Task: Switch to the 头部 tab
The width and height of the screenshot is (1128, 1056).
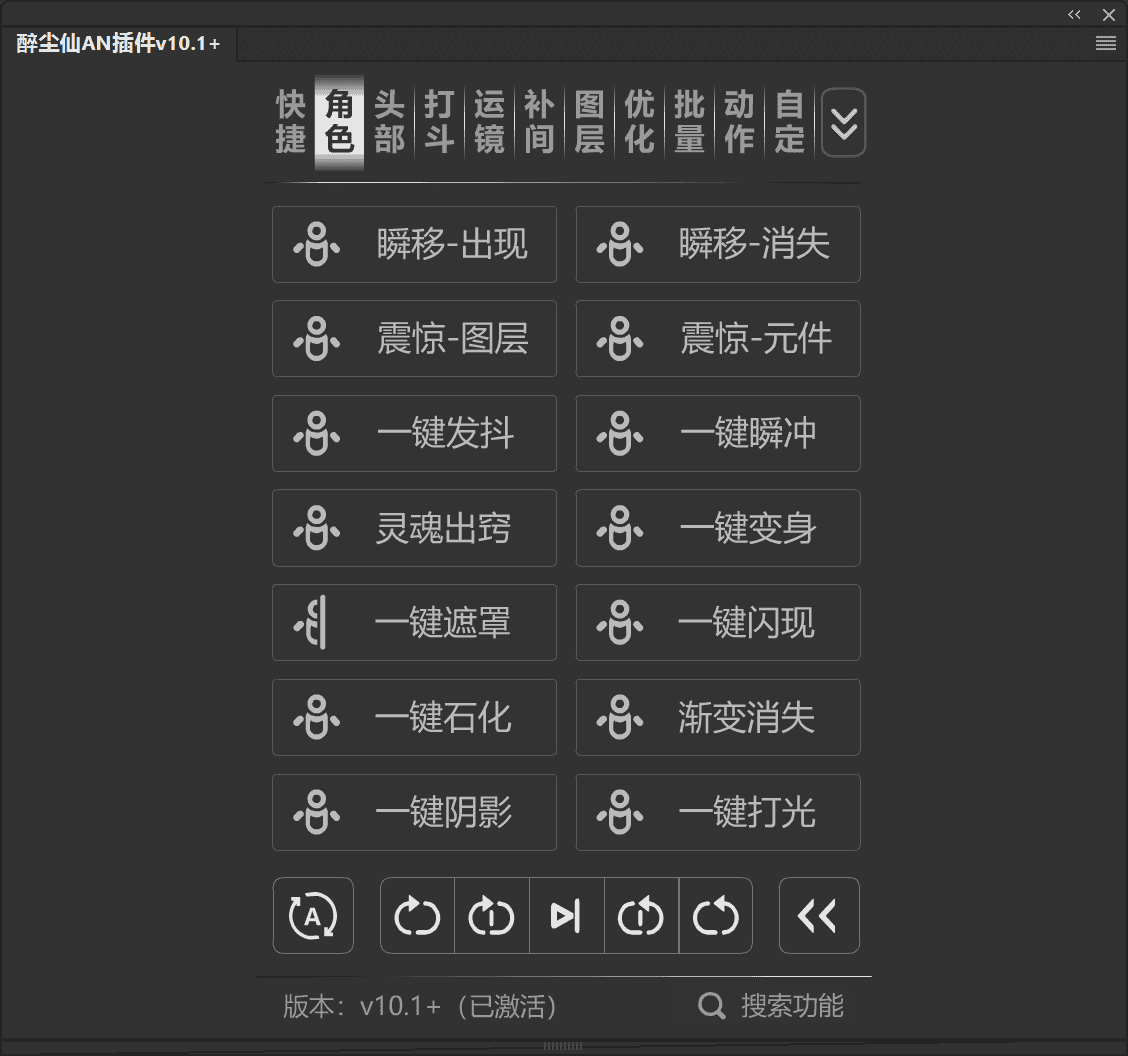Action: pyautogui.click(x=389, y=120)
